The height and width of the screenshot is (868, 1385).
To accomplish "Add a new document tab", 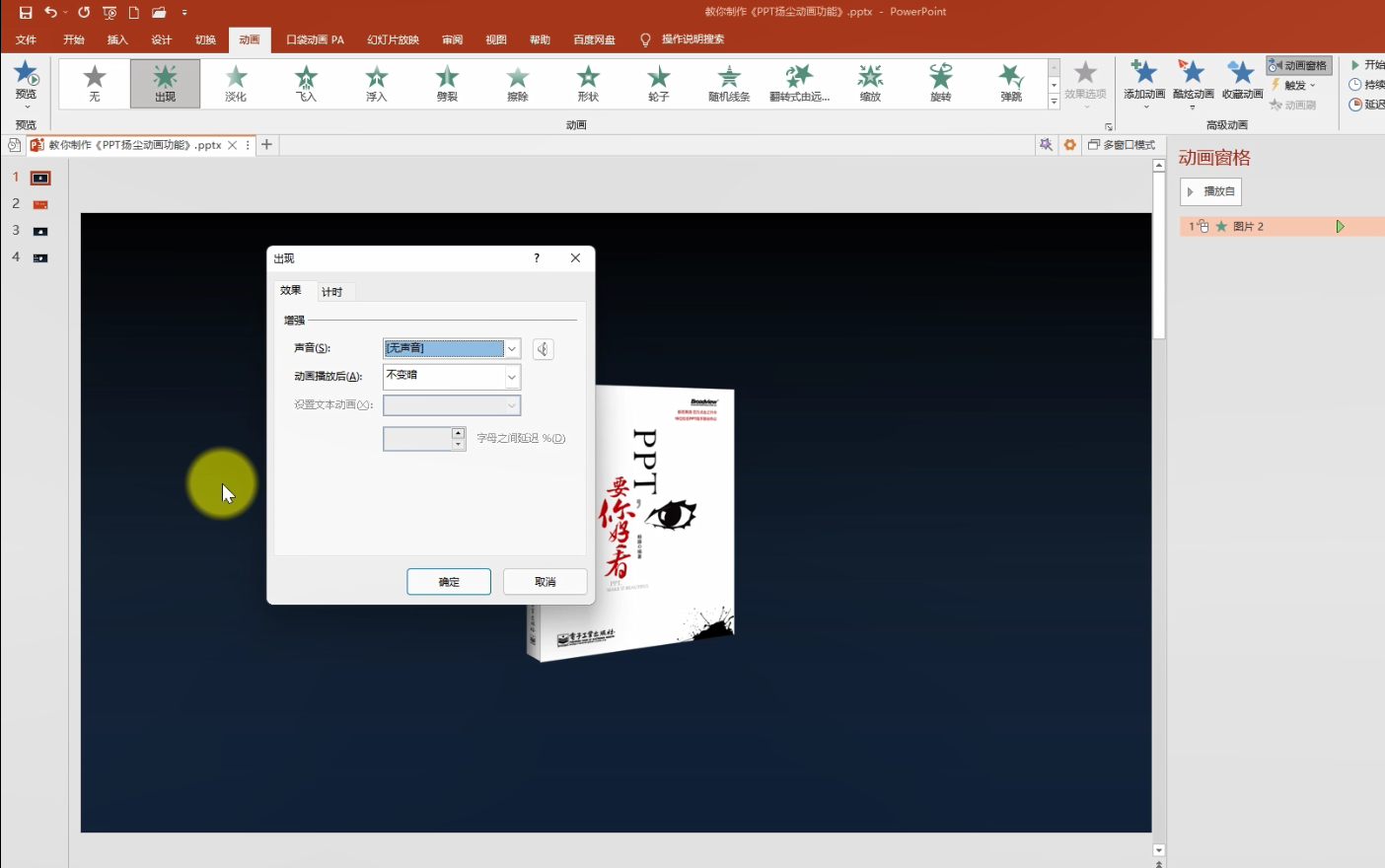I will pos(266,145).
